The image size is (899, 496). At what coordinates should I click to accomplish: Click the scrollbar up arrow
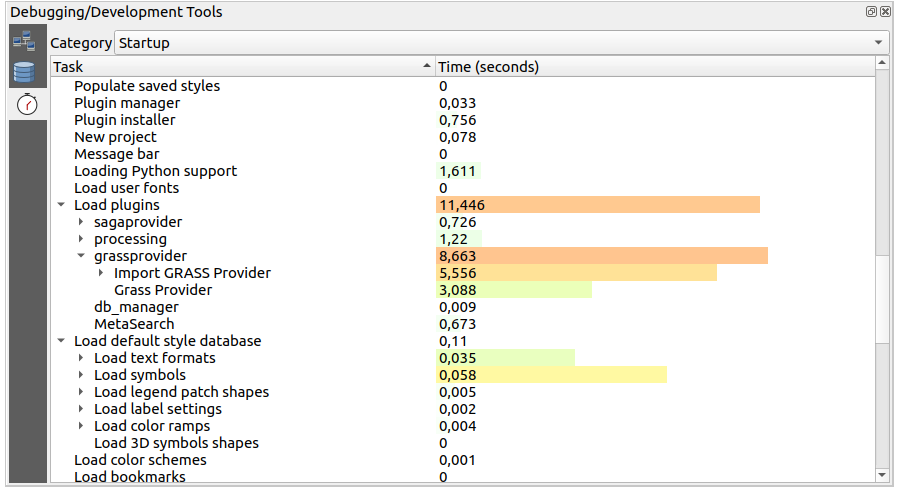882,64
